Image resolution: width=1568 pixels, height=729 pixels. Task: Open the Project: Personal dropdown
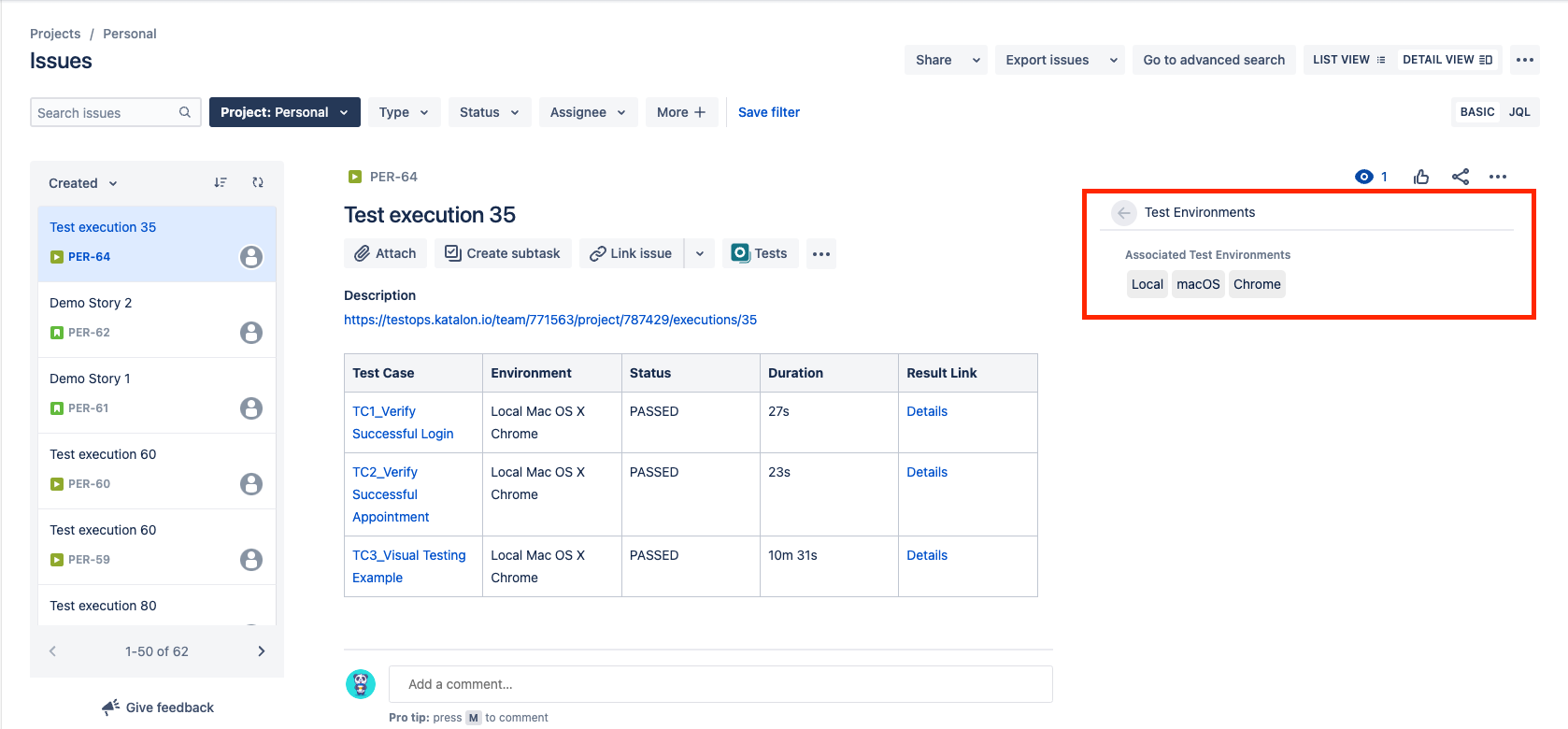tap(285, 112)
